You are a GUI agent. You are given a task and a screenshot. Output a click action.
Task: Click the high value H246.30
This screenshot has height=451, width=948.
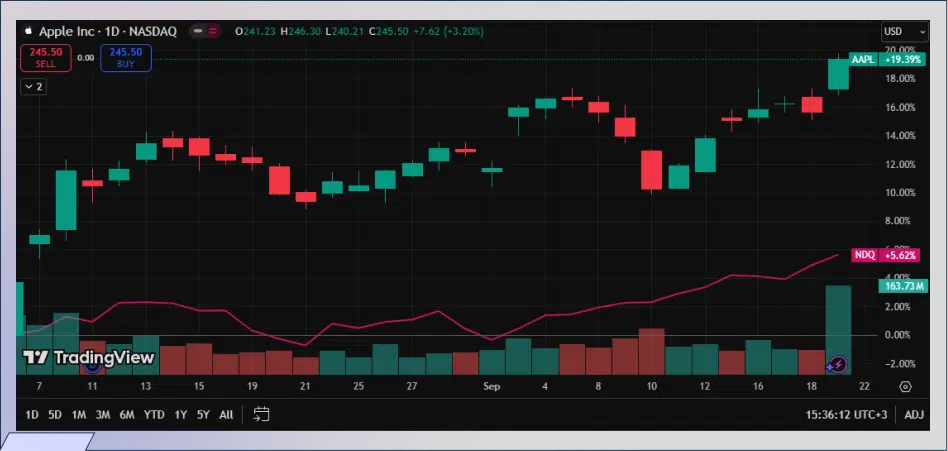300,31
